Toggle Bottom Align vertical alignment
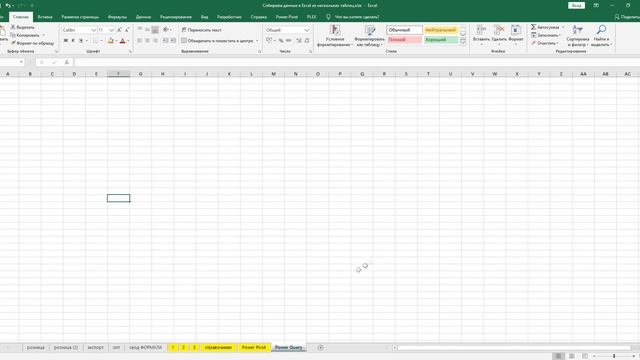Viewport: 640px width, 360px height. 155,29
